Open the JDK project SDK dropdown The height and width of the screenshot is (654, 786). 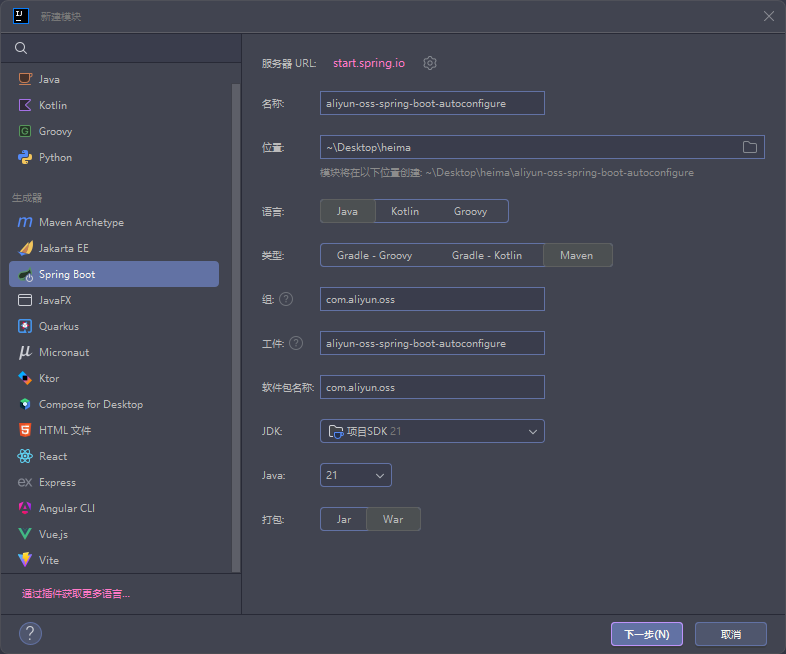pyautogui.click(x=432, y=431)
